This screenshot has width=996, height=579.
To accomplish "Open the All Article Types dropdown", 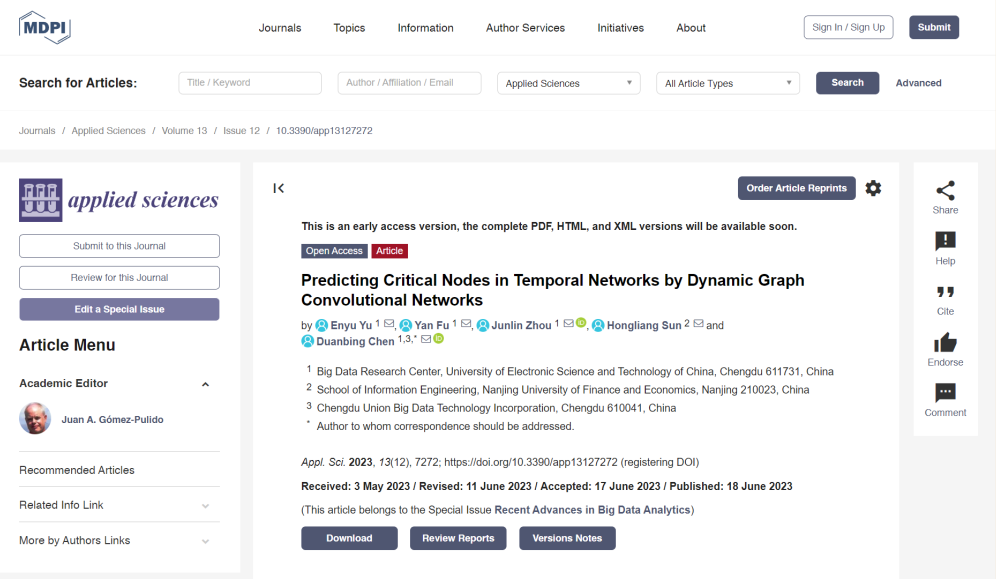I will [728, 83].
